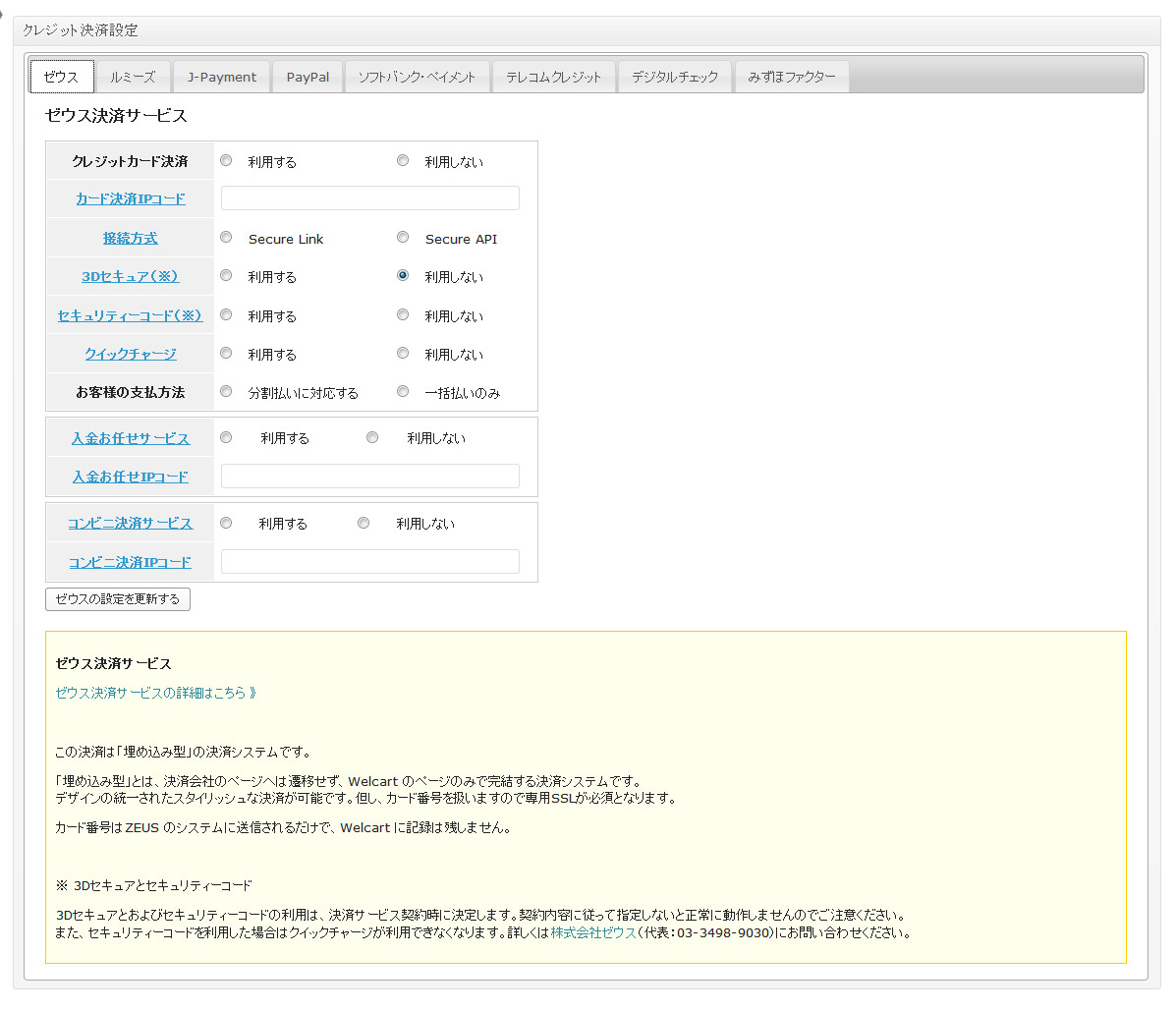Click the カード決済IPコード input field

point(369,198)
